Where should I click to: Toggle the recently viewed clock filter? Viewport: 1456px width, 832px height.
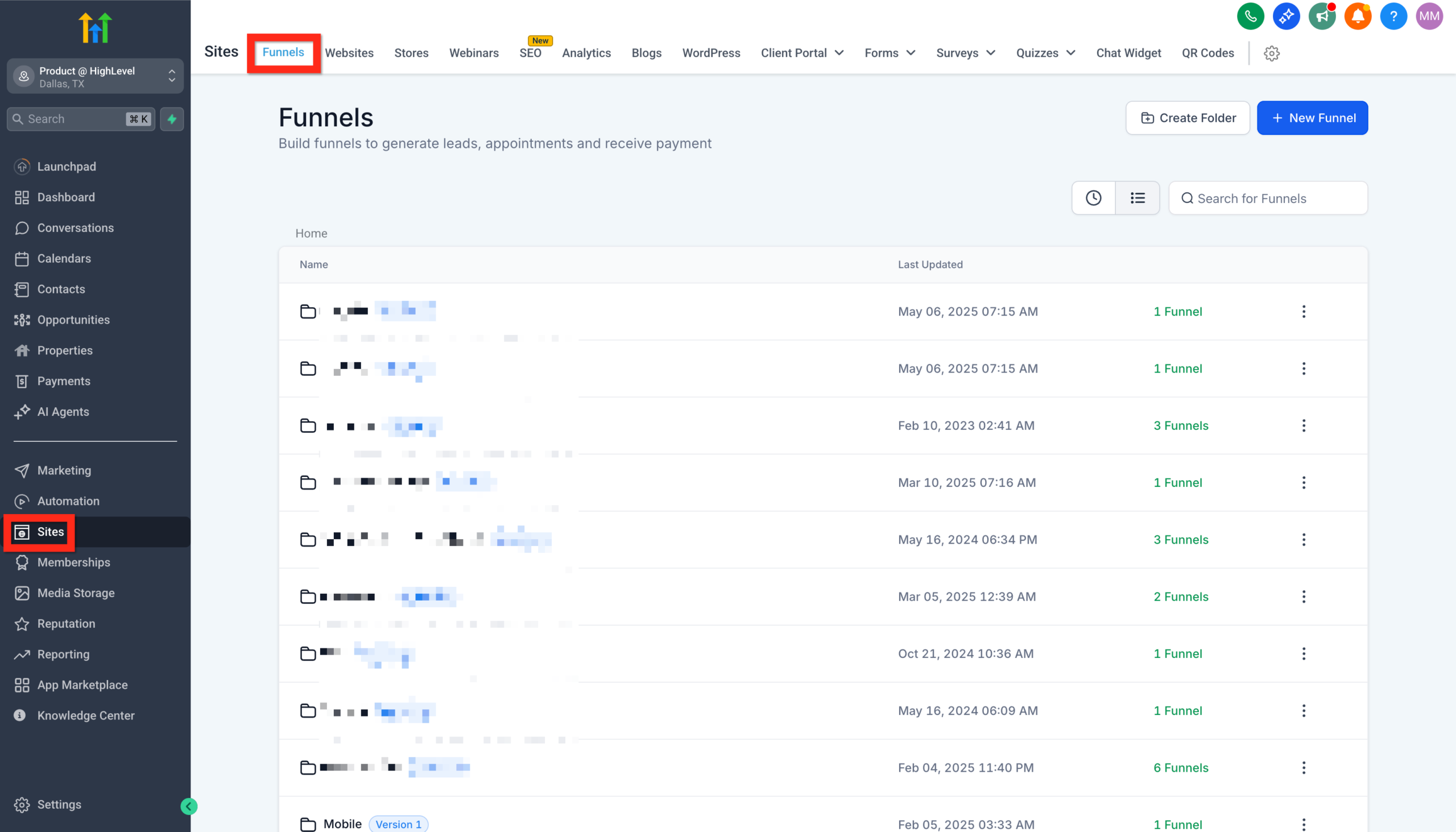click(1093, 198)
